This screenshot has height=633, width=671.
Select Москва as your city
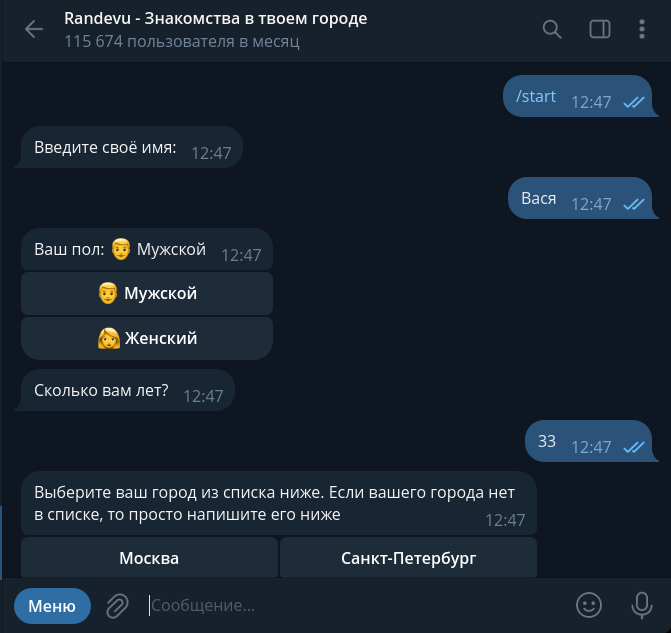[149, 558]
